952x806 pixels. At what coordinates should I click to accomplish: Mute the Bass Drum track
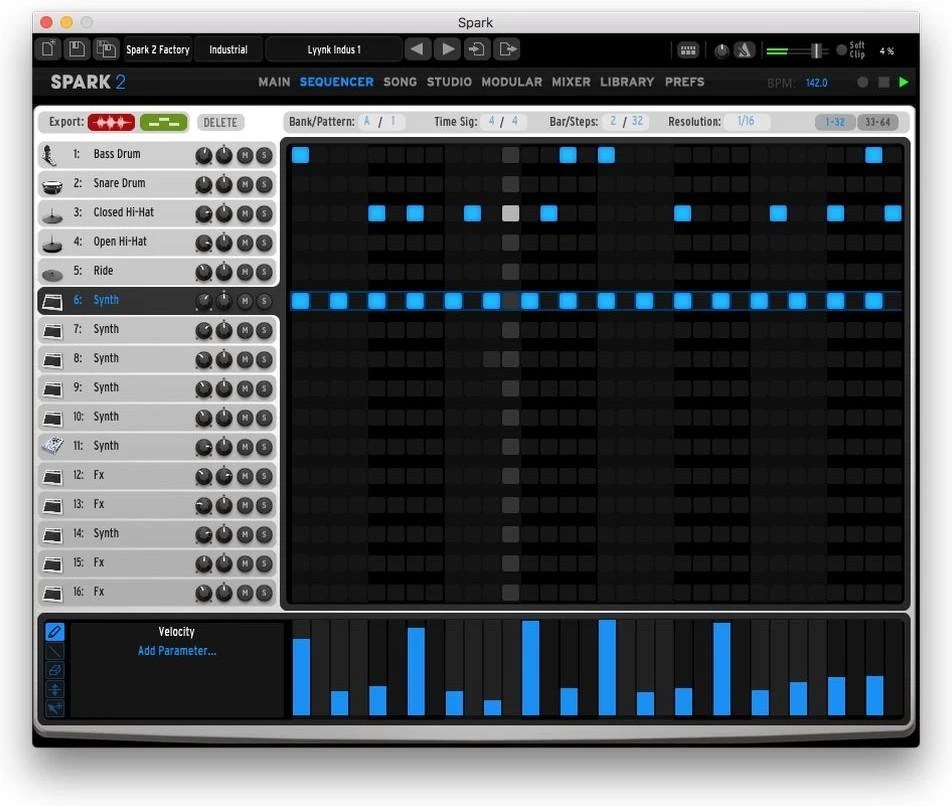point(245,155)
